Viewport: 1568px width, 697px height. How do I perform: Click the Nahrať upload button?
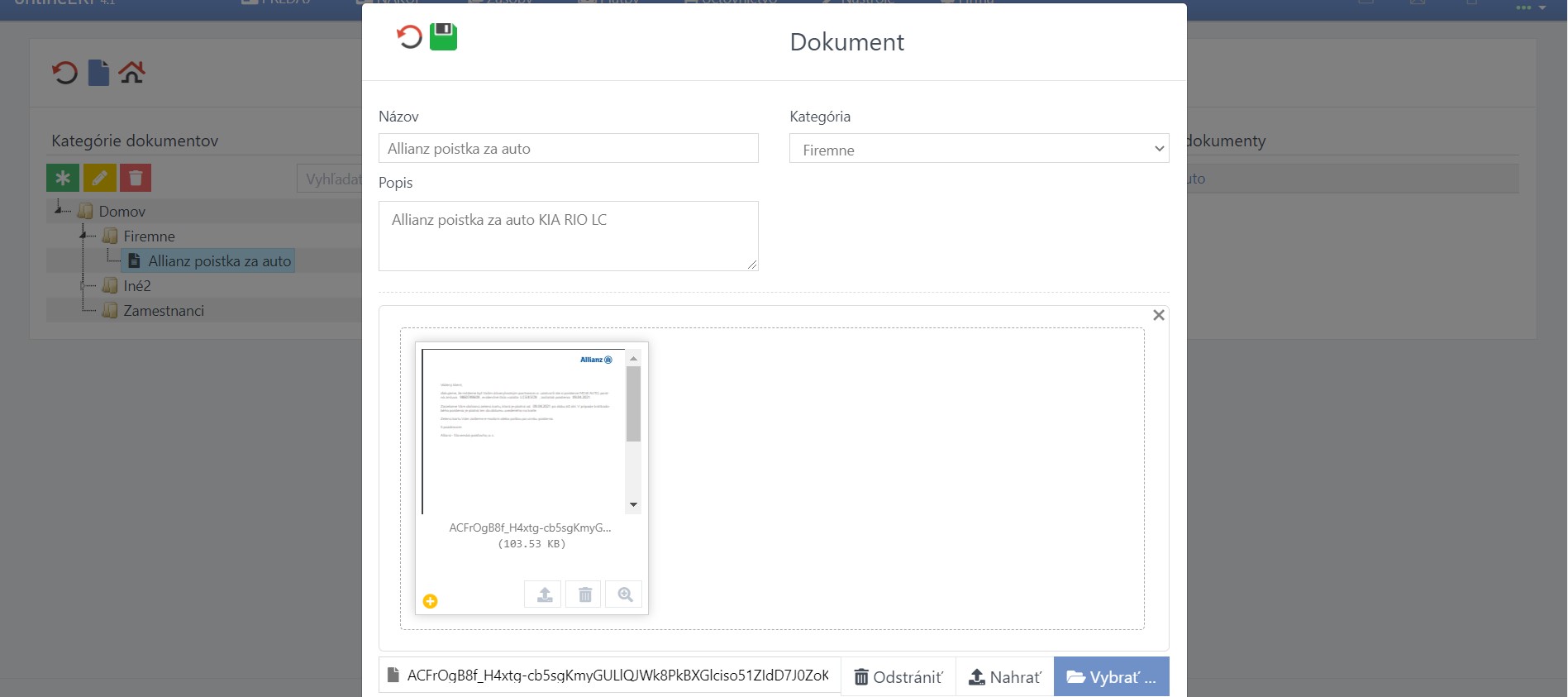pyautogui.click(x=1005, y=677)
